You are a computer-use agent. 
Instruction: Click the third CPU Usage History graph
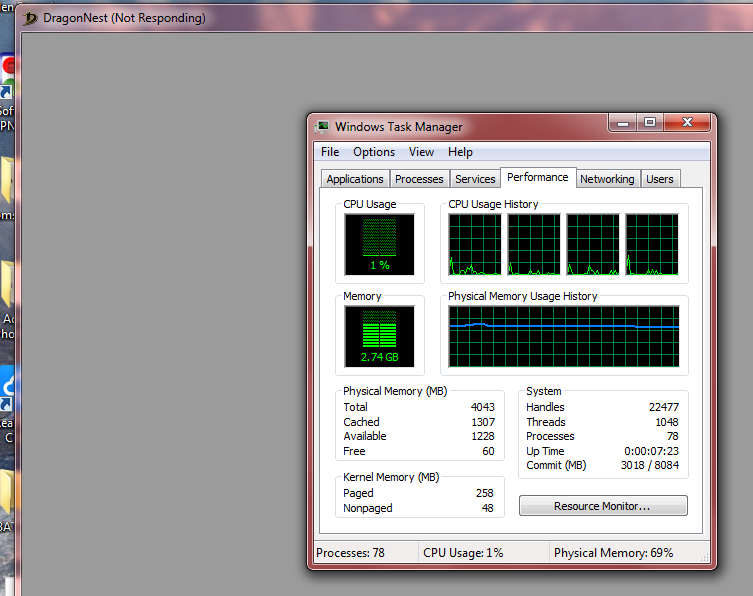pyautogui.click(x=593, y=244)
